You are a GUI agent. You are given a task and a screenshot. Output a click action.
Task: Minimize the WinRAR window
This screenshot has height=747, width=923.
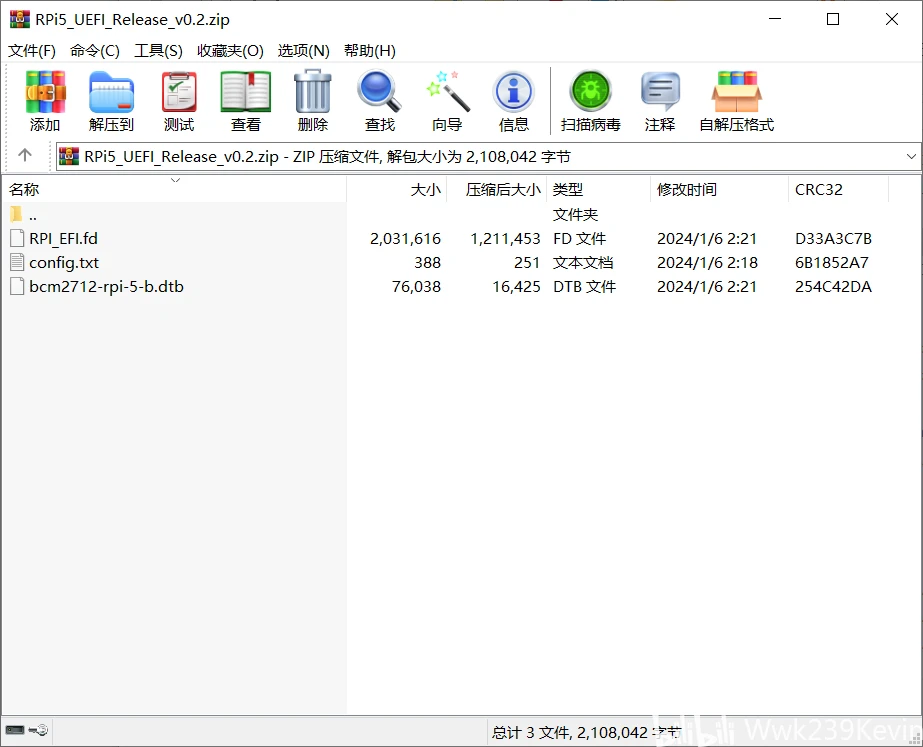[x=775, y=19]
